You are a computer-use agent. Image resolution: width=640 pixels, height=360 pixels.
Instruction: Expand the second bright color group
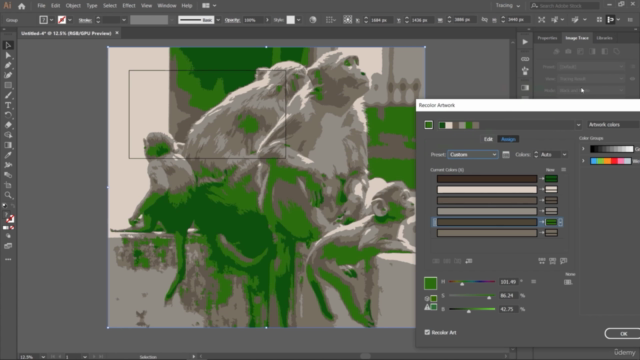pos(583,161)
